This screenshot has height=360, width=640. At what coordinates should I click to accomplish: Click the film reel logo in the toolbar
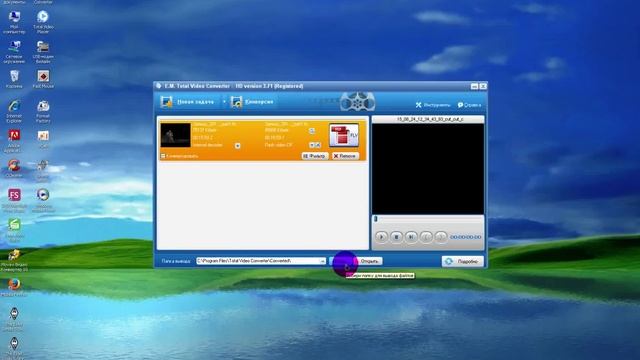pos(357,101)
